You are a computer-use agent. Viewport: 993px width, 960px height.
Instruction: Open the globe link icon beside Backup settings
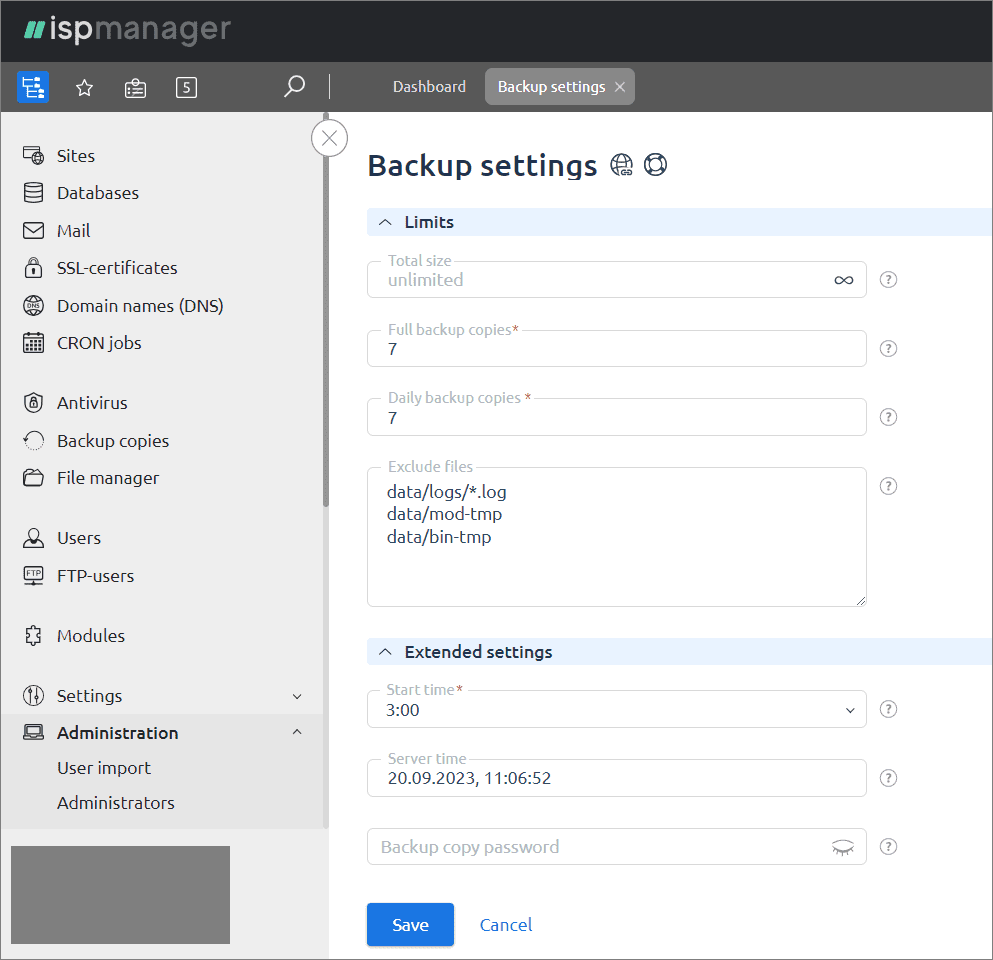(x=622, y=164)
